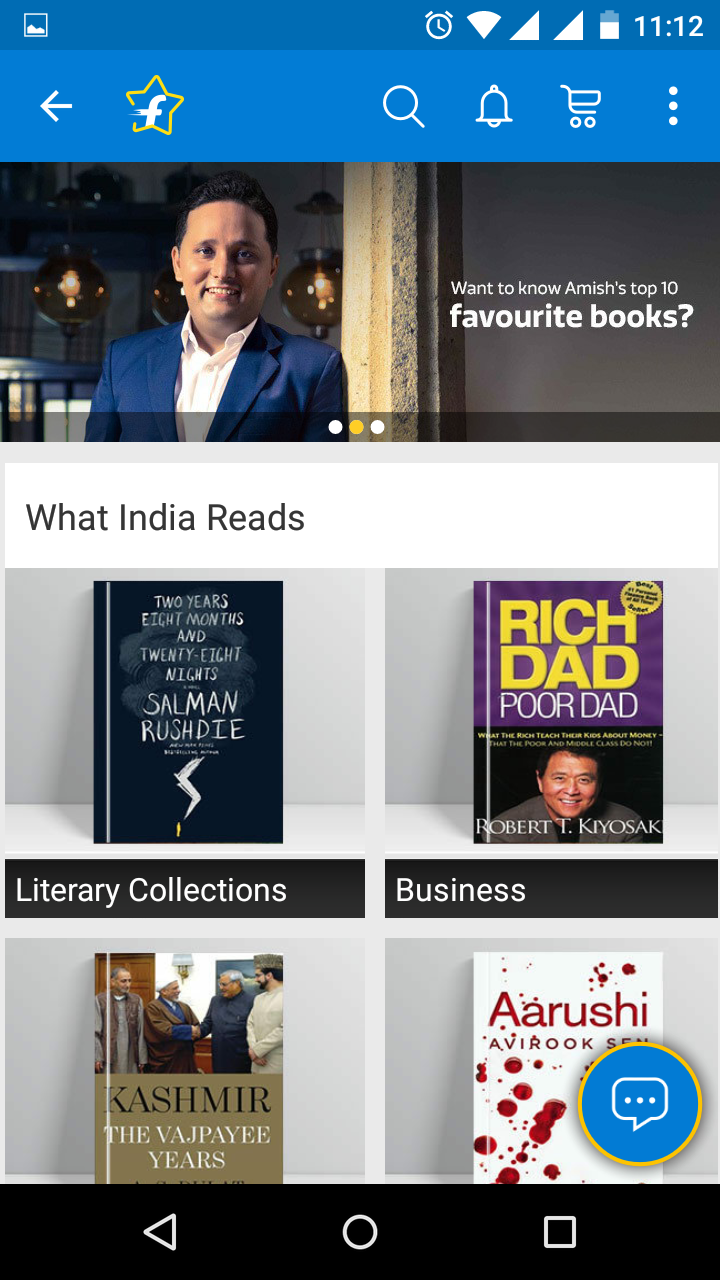The height and width of the screenshot is (1280, 720).
Task: Open Kashmir The Vajpayee Years cover
Action: click(188, 1068)
